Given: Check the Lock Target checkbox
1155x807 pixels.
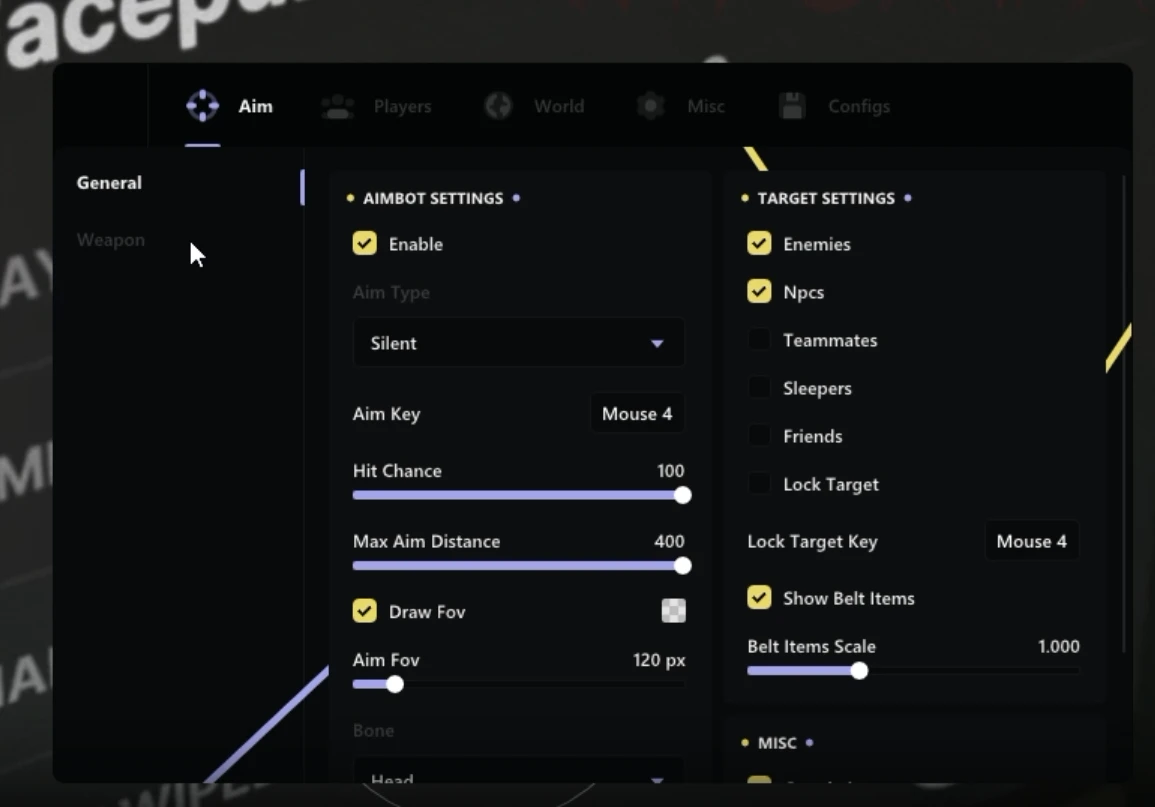Looking at the screenshot, I should coord(759,484).
